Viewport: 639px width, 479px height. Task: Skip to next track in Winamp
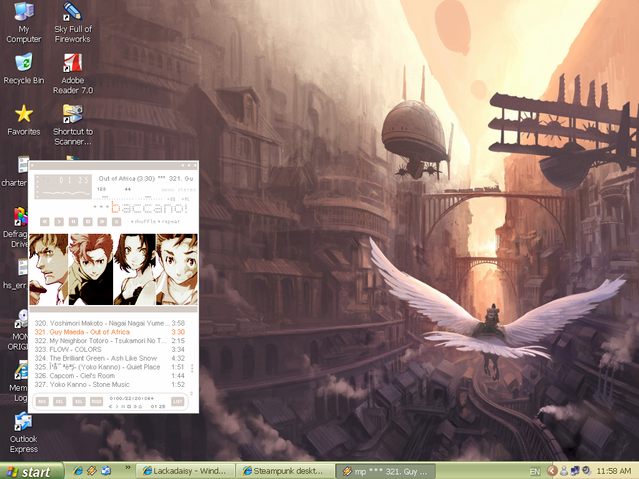point(102,221)
